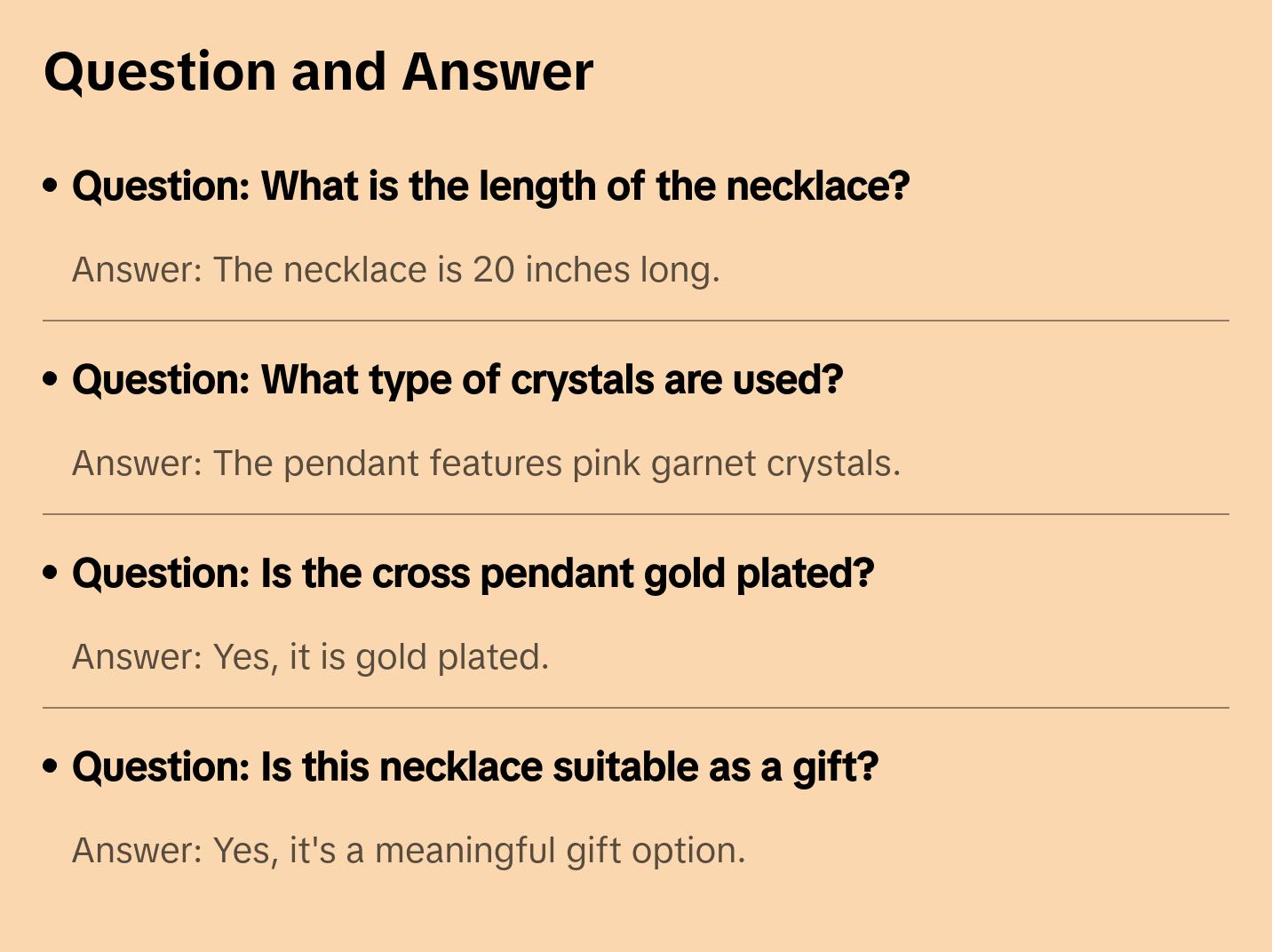Click the bullet beside the gold plated question
Screen dimensions: 1272x952
pyautogui.click(x=51, y=574)
